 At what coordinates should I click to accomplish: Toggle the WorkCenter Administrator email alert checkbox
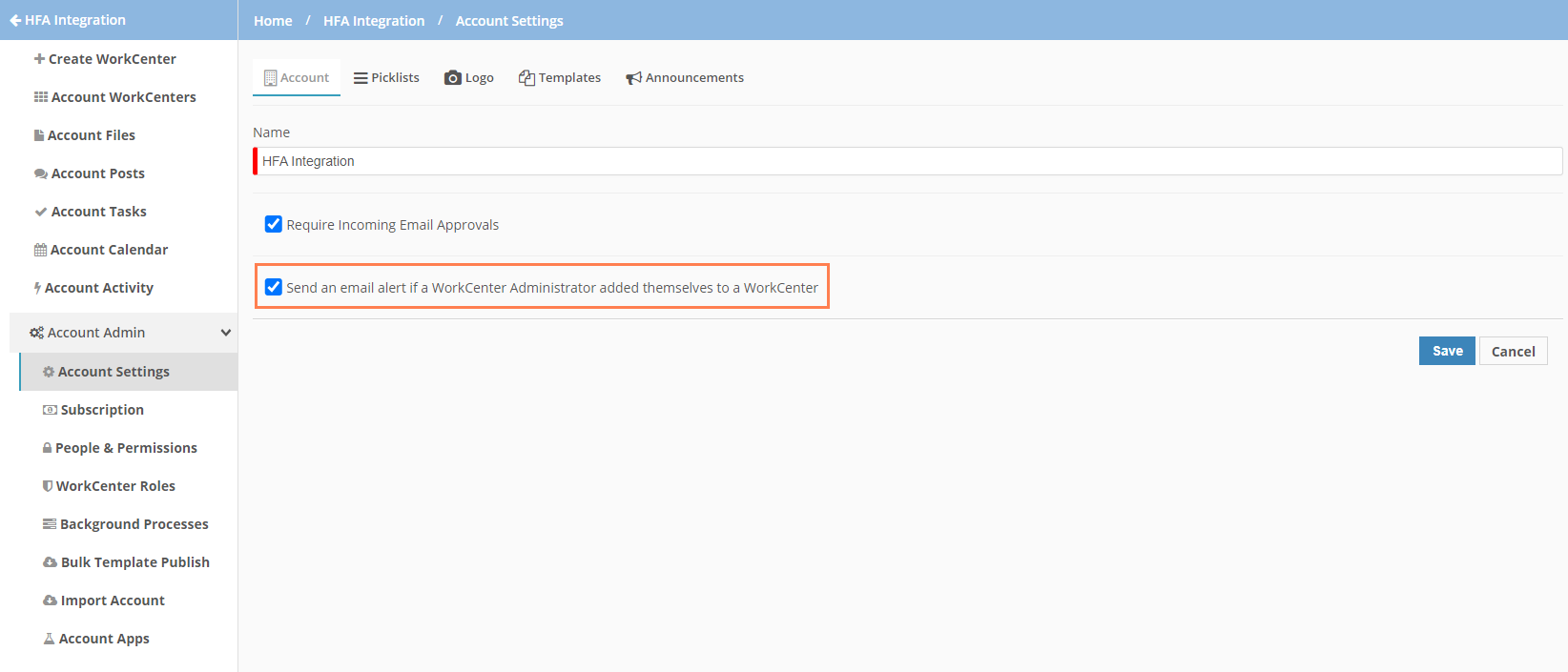[274, 287]
